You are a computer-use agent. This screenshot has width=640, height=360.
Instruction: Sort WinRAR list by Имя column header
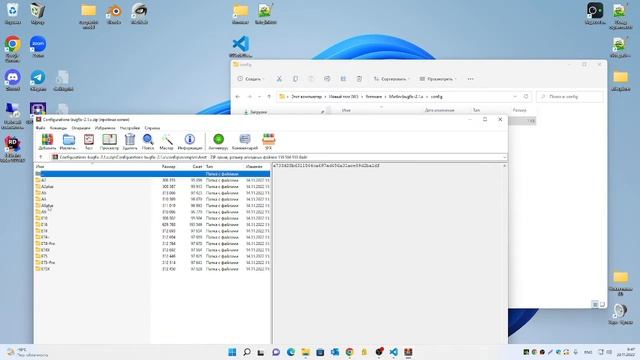pyautogui.click(x=40, y=167)
